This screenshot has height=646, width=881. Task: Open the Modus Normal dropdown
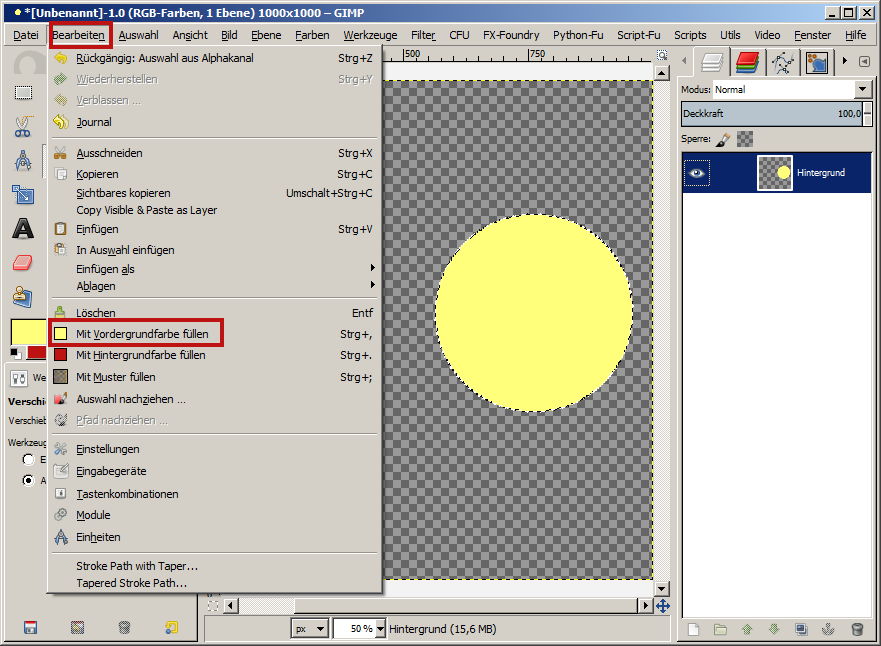792,89
